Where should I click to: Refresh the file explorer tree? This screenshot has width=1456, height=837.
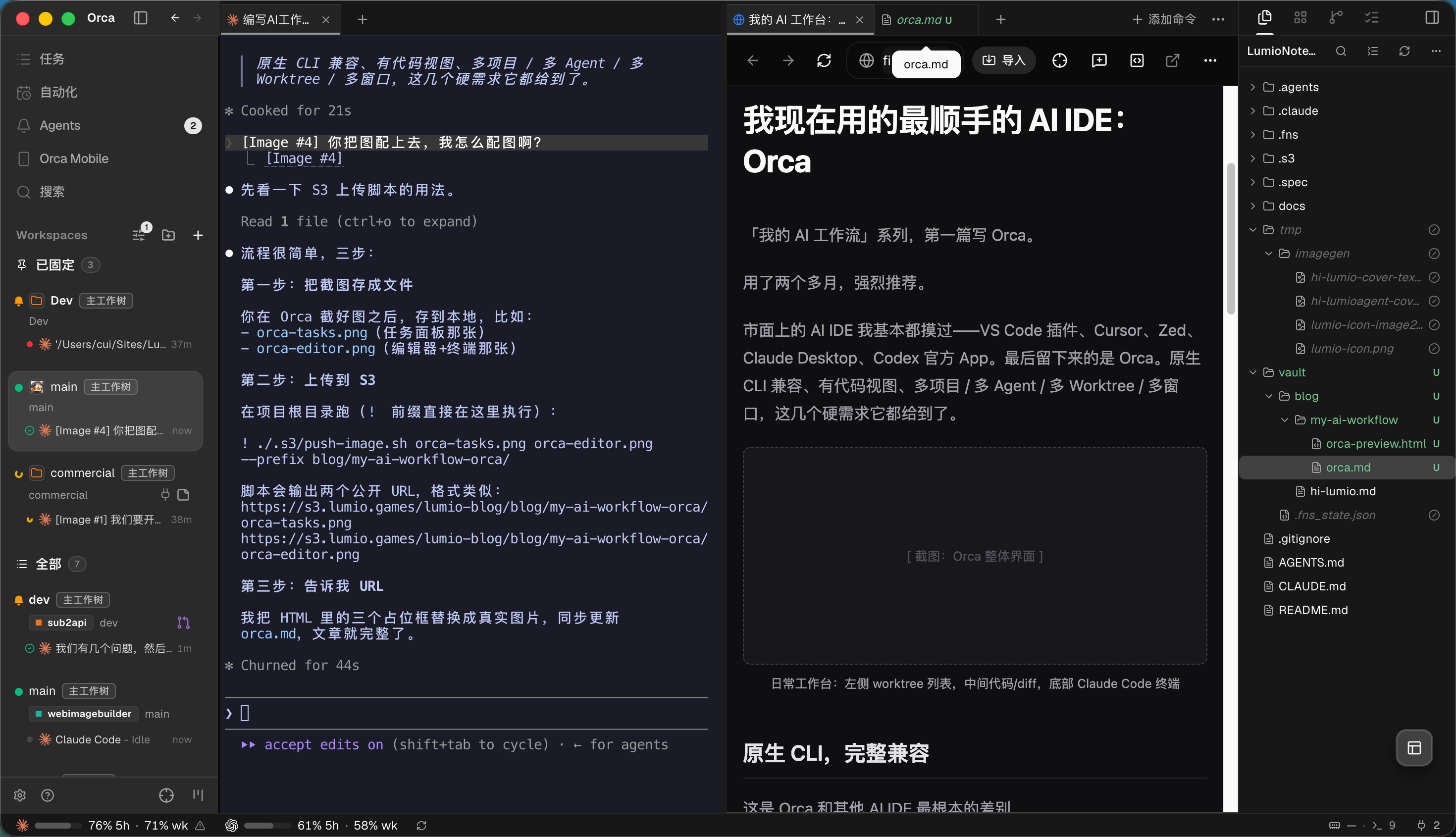[1404, 51]
